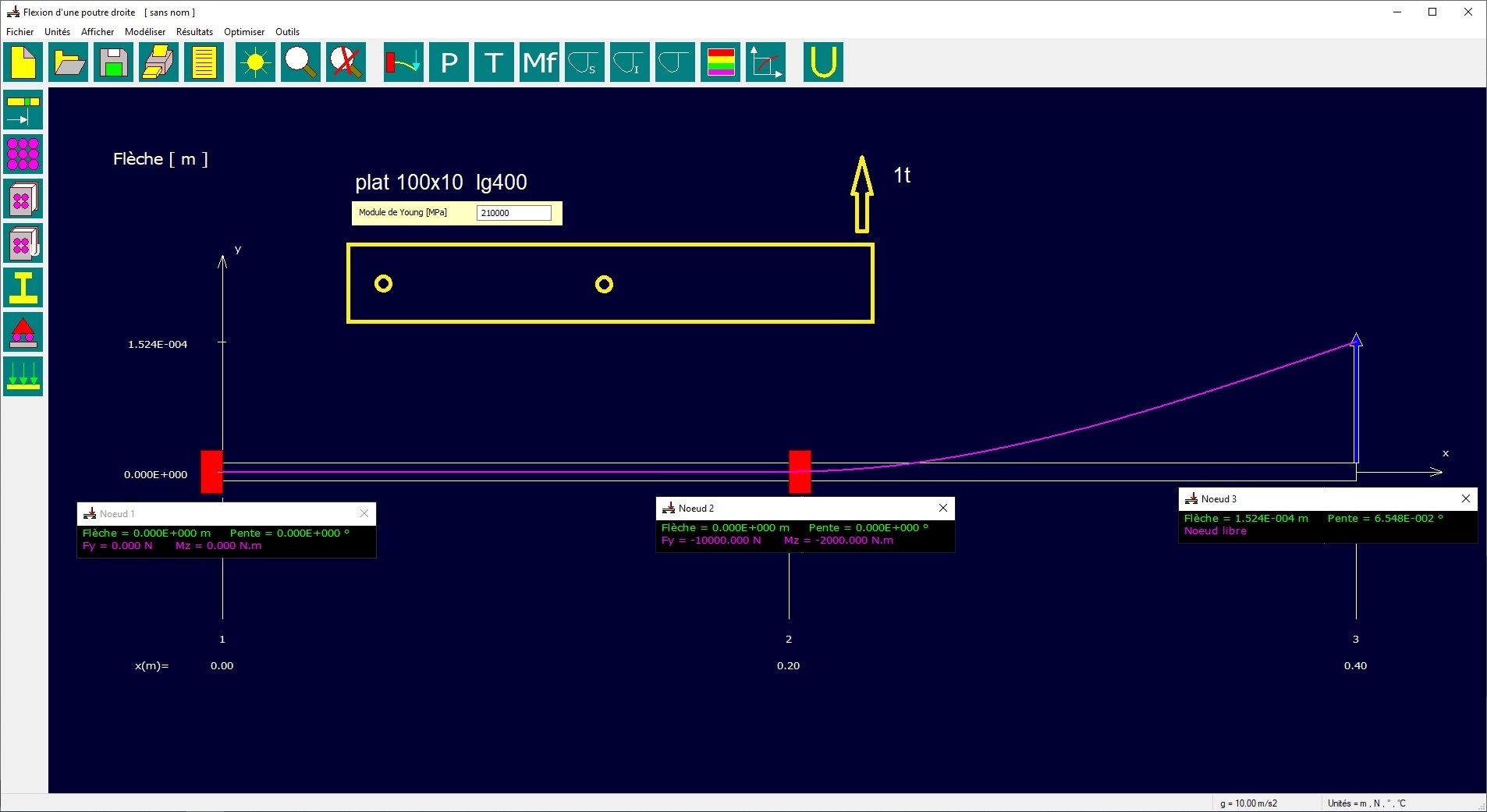Image resolution: width=1487 pixels, height=812 pixels.
Task: Click 'Mz = -2000.000 N.m' in Noeud 2
Action: pyautogui.click(x=839, y=540)
